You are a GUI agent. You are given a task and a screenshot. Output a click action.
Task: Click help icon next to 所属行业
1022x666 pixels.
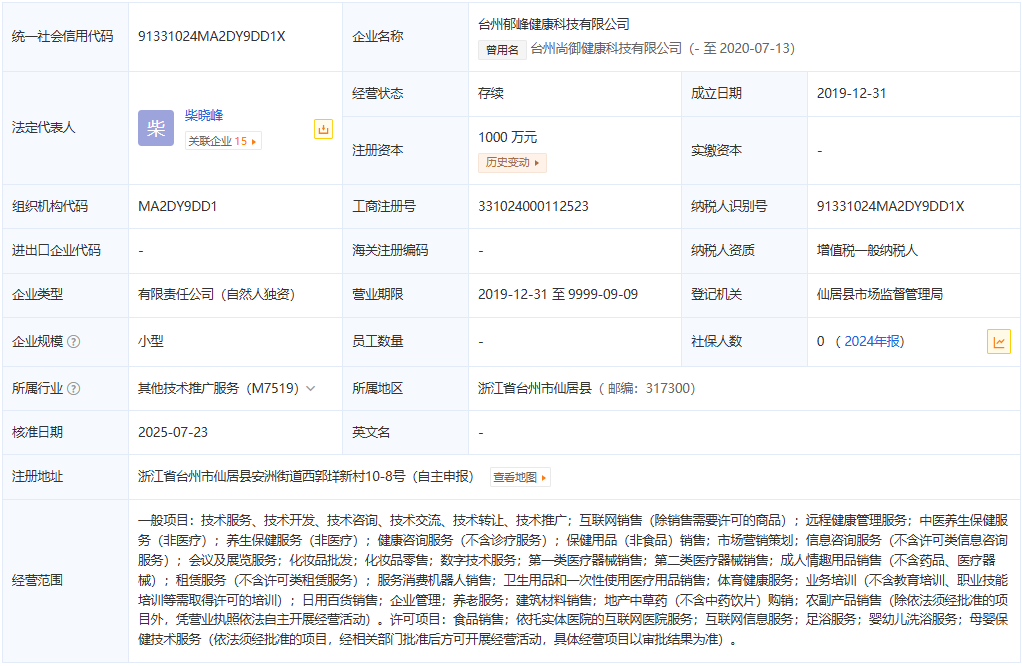[x=74, y=389]
